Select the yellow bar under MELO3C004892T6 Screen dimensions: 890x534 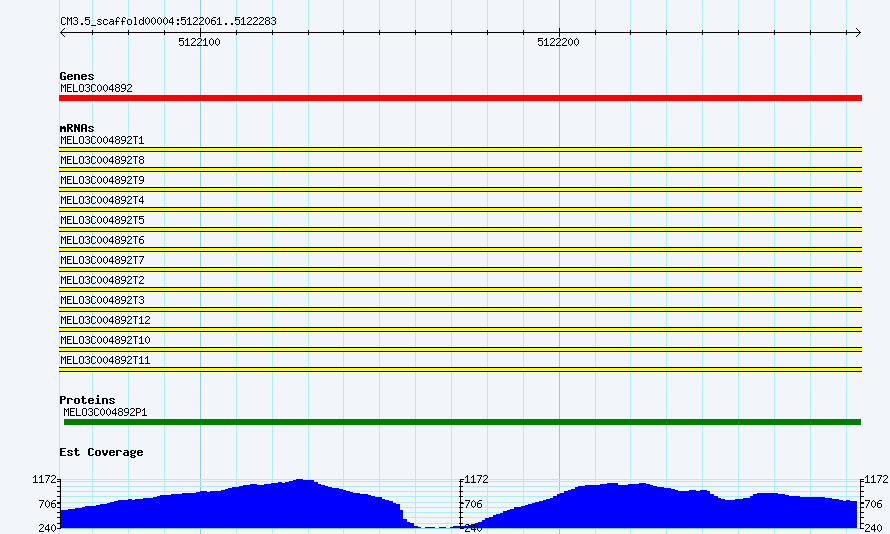[x=460, y=250]
